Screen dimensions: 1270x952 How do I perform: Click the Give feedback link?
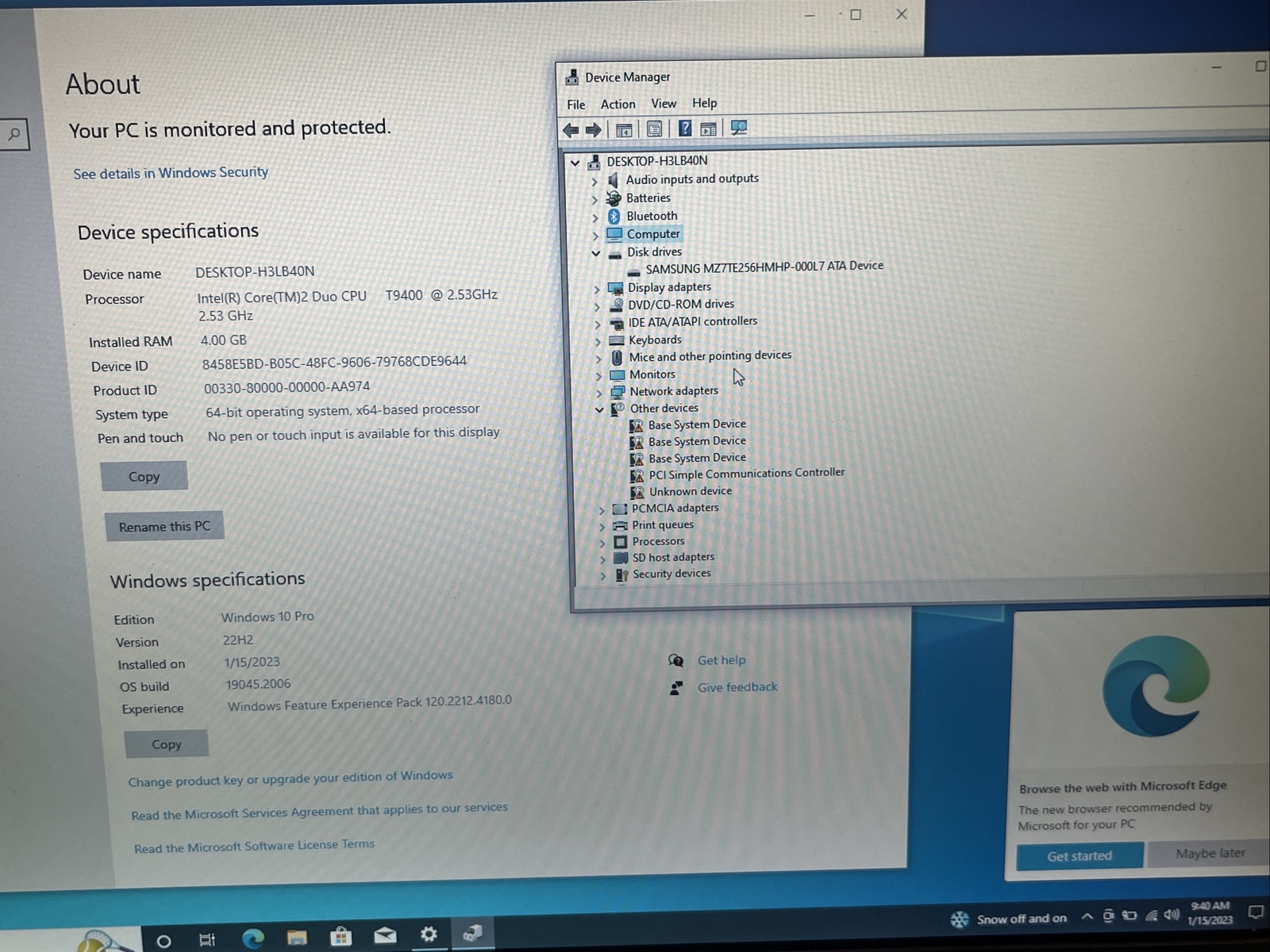click(x=737, y=687)
